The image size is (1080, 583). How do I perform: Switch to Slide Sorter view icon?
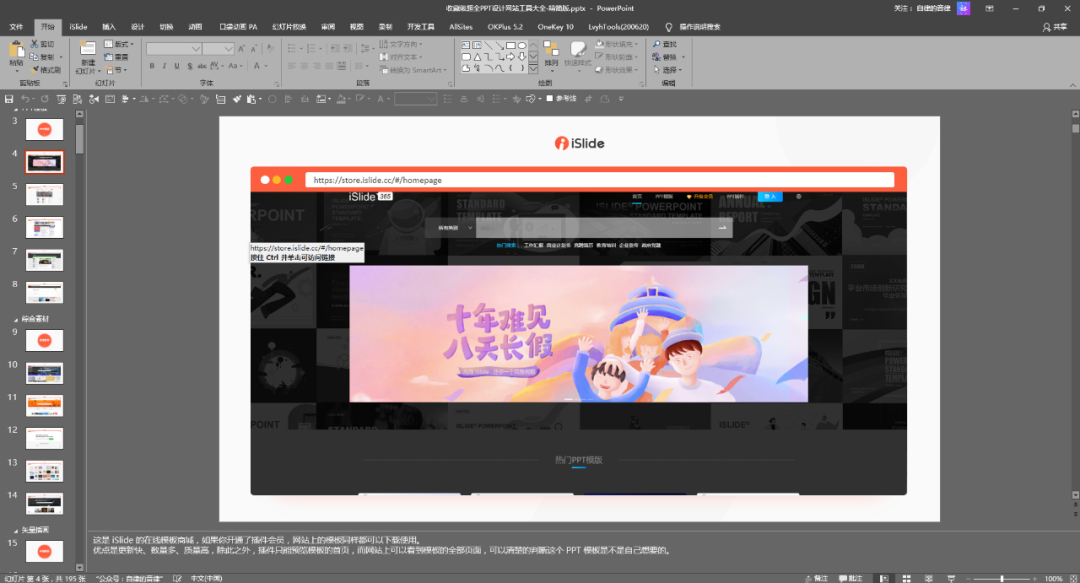pos(906,578)
